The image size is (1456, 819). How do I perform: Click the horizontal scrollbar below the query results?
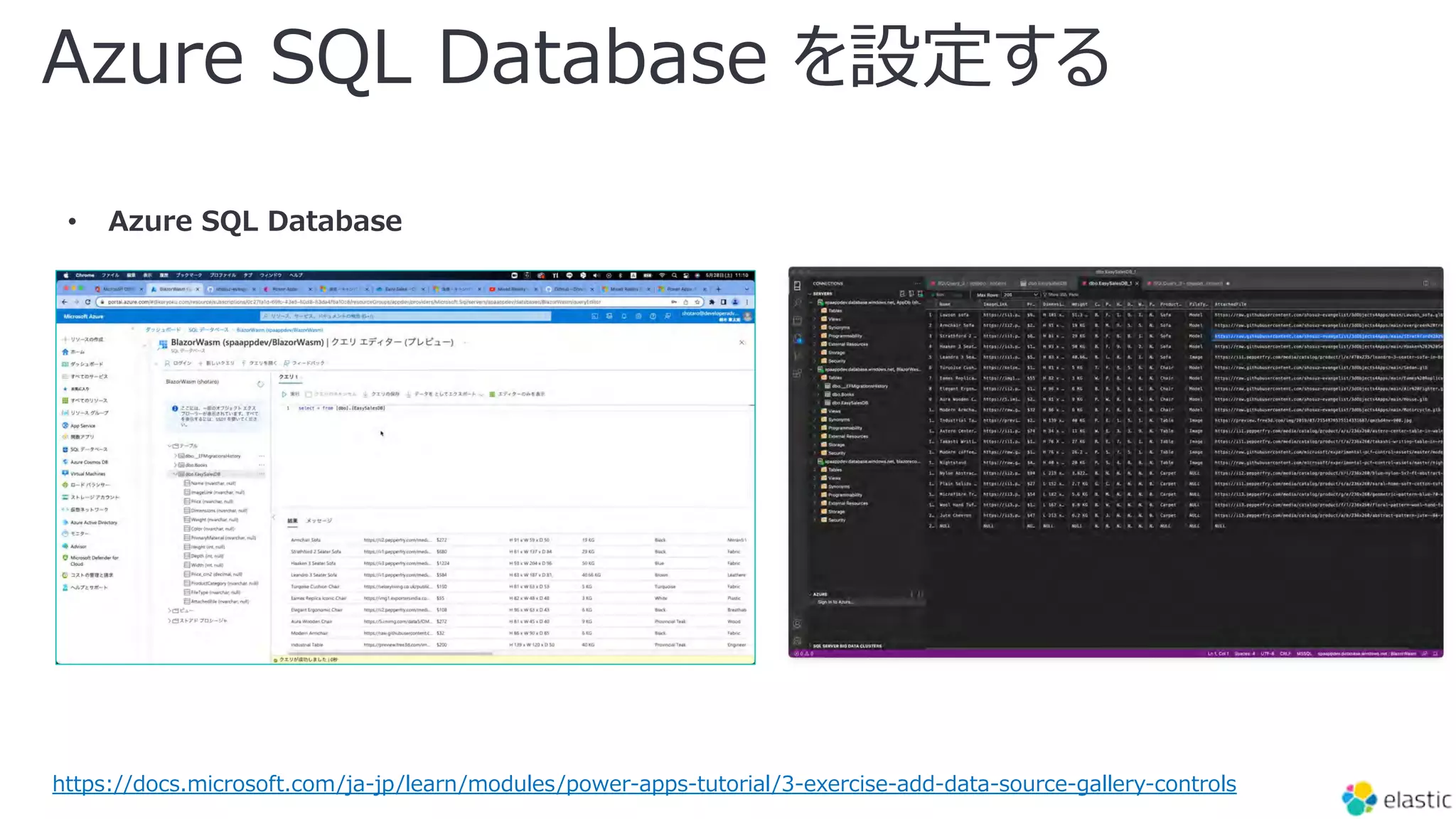(x=390, y=653)
